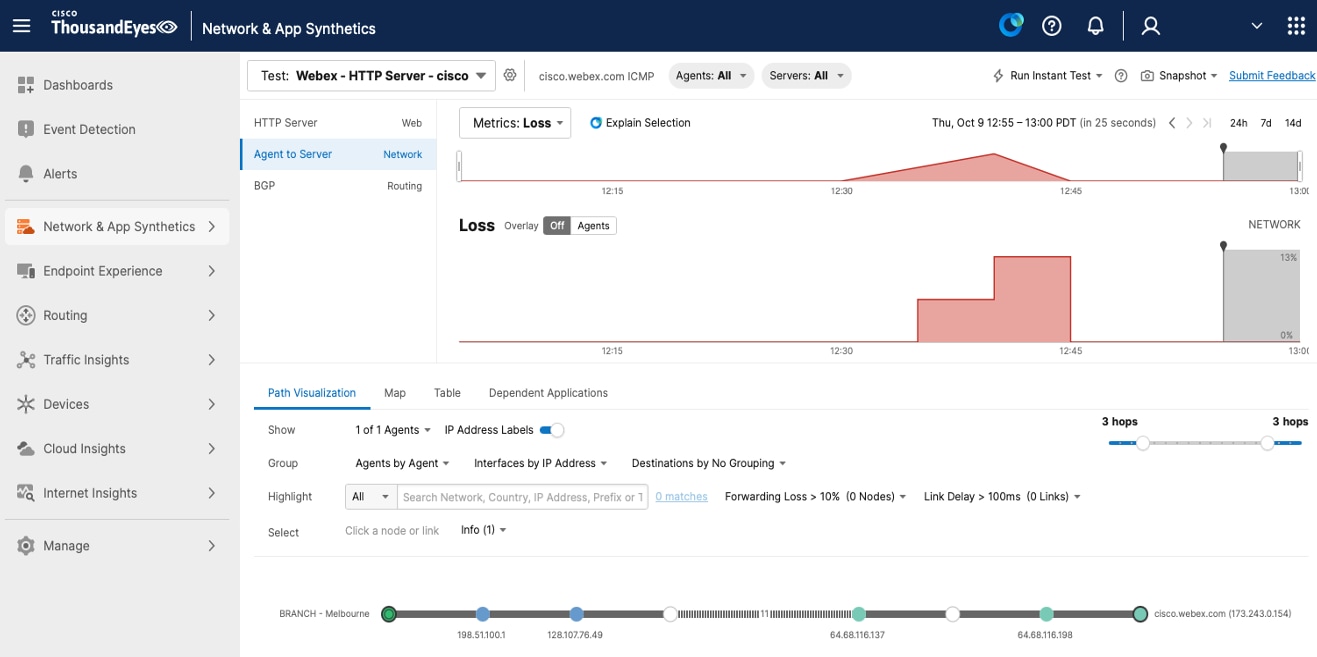
Task: Click the left hops slider handle
Action: click(x=1143, y=443)
